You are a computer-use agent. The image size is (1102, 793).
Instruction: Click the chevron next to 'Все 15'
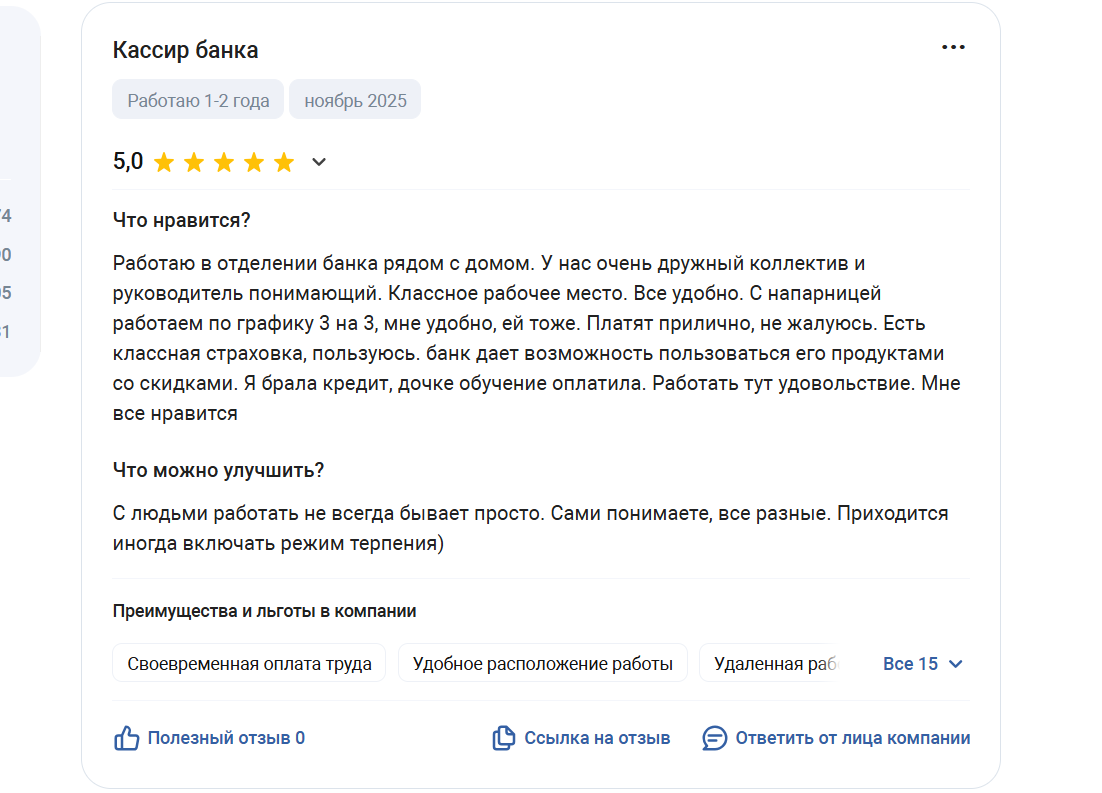coord(955,664)
